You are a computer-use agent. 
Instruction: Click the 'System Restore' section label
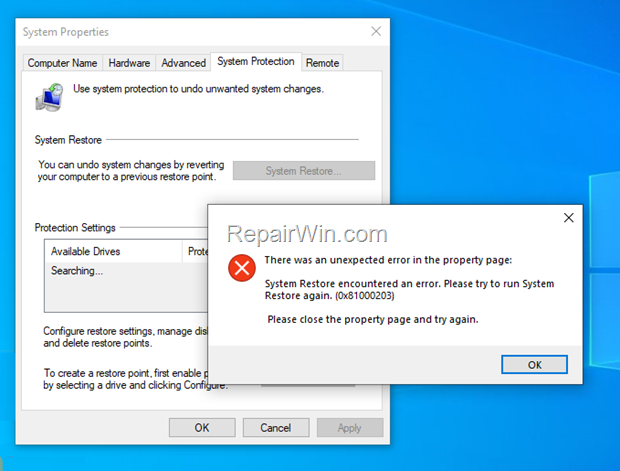pos(68,140)
